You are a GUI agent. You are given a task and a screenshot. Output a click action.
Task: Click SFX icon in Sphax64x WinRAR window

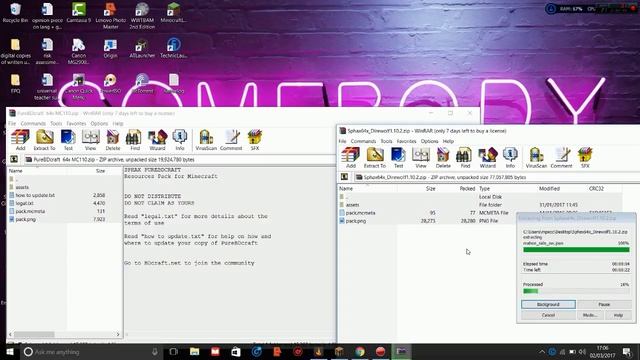585,158
